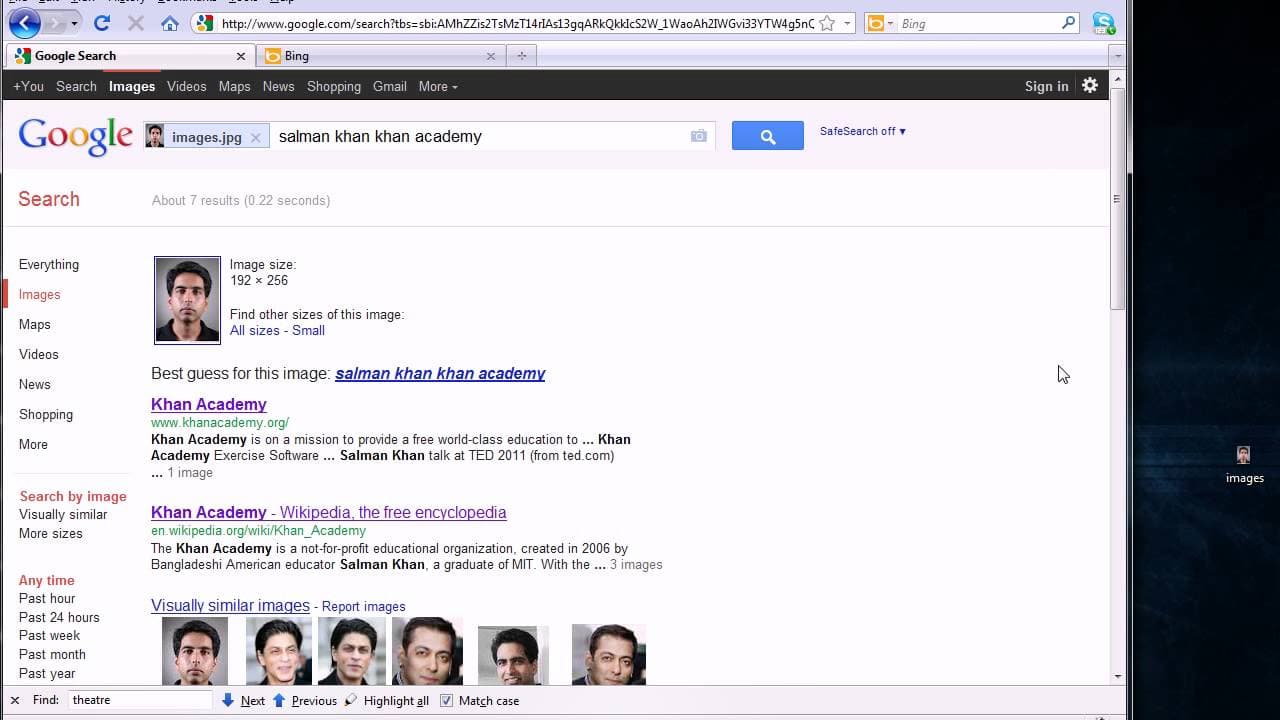Screen dimensions: 1280x720
Task: Click Sign in
Action: (x=1046, y=86)
